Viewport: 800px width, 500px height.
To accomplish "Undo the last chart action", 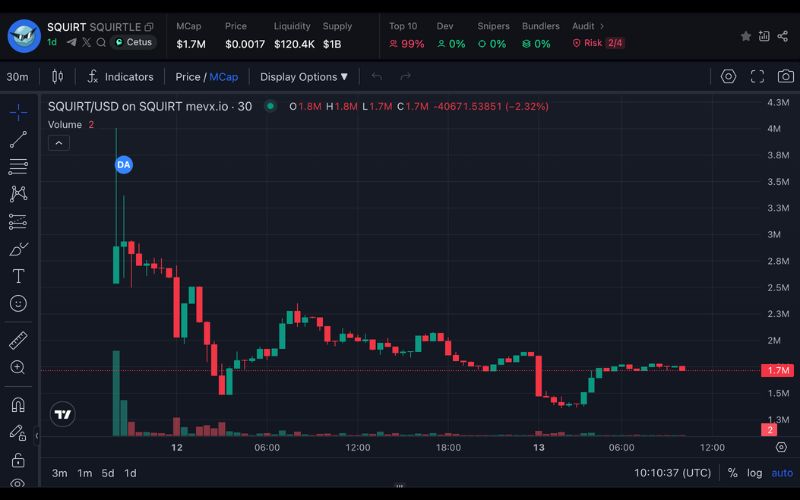I will tap(377, 77).
